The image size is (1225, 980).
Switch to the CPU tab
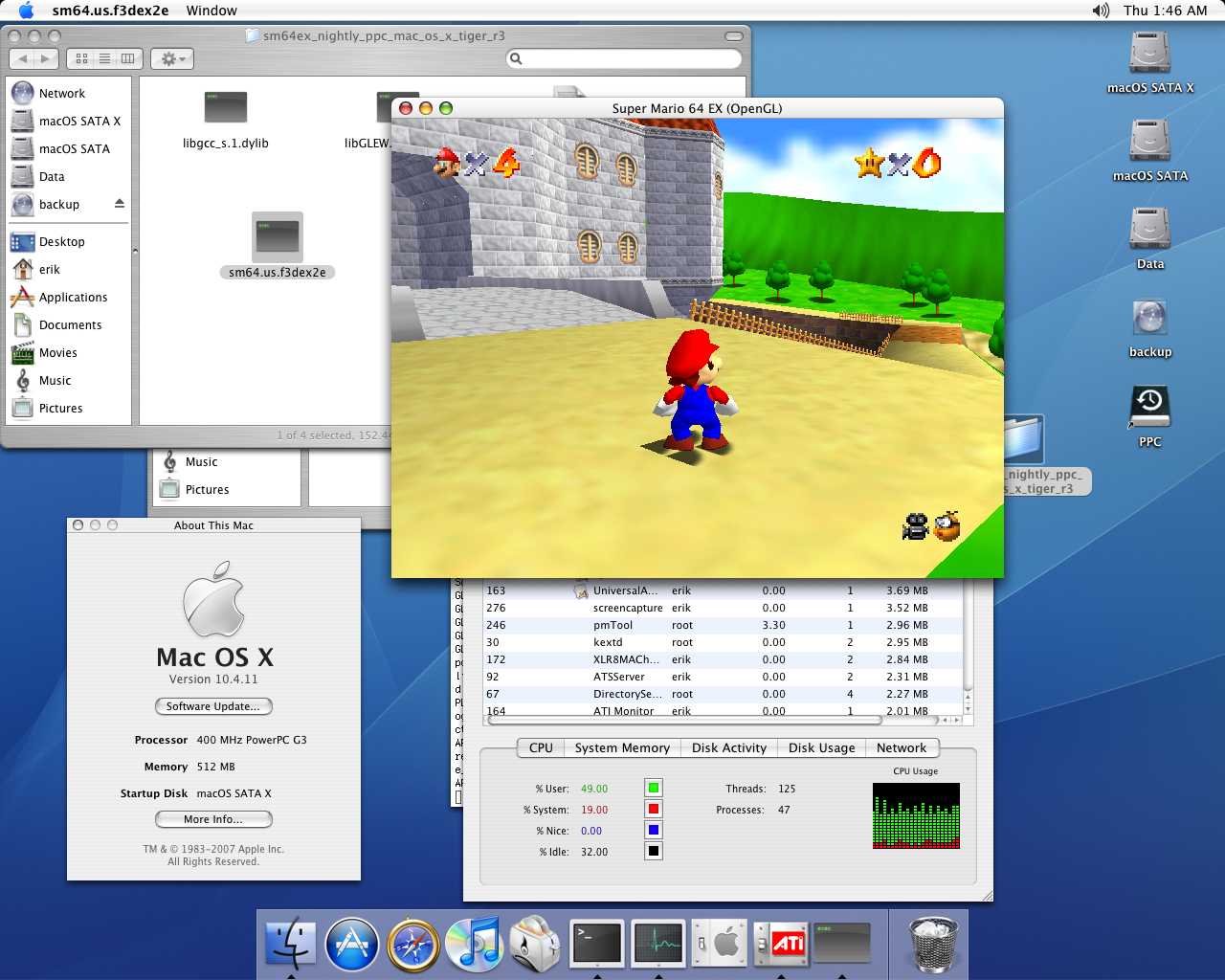coord(541,748)
